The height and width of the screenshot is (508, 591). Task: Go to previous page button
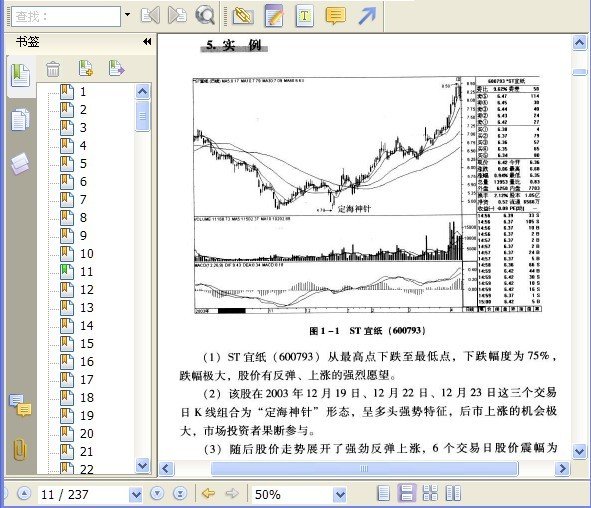click(24, 493)
